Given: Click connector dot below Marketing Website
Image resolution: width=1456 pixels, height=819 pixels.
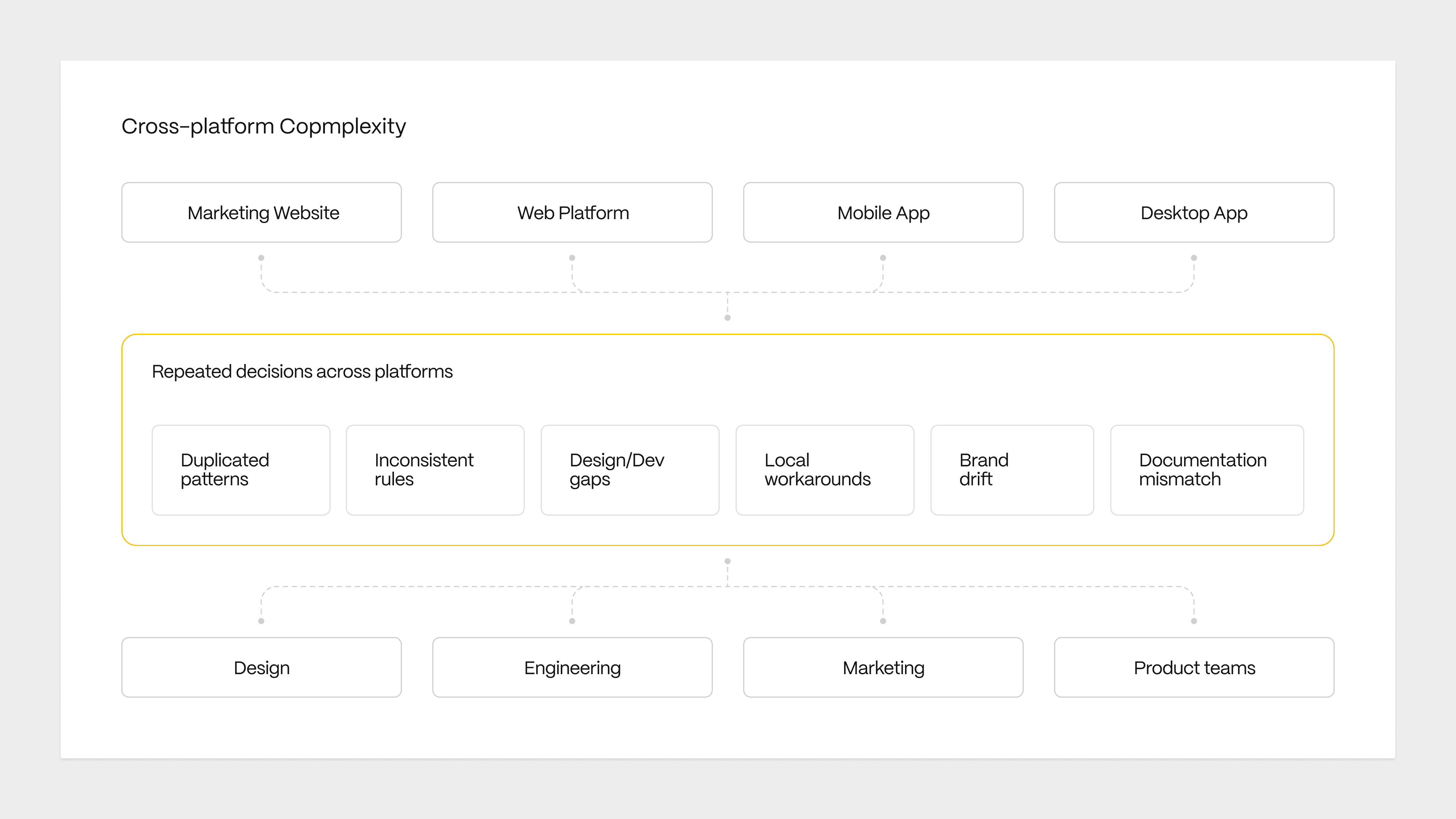Looking at the screenshot, I should click(x=261, y=258).
